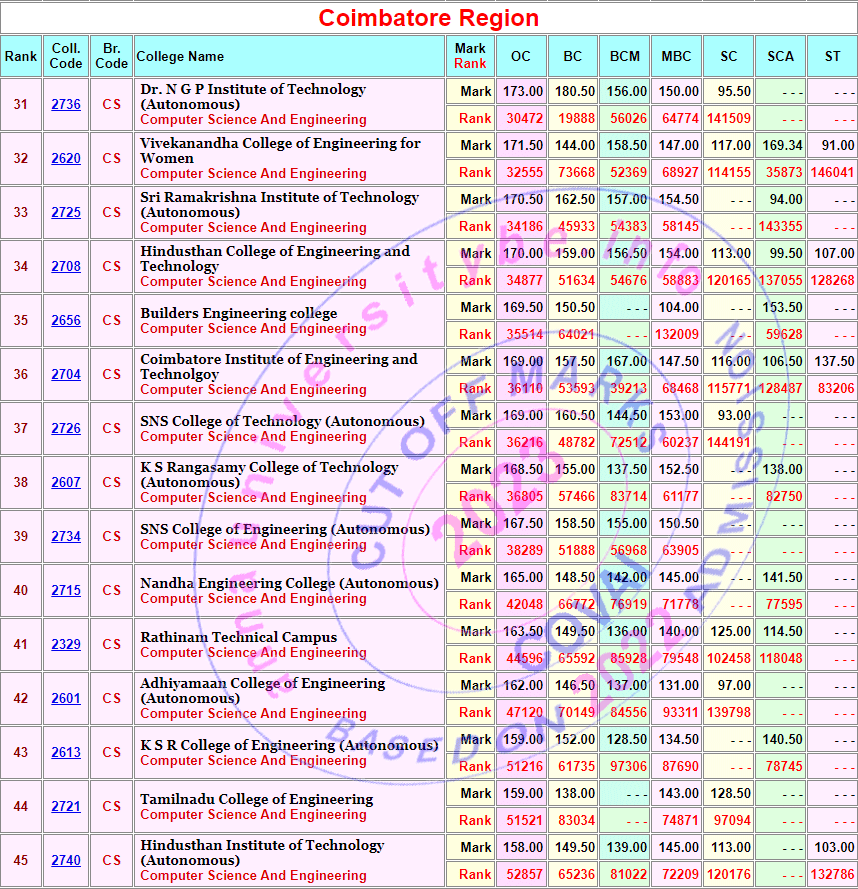This screenshot has height=889, width=858.
Task: Open college code 2613 link
Action: (x=66, y=753)
